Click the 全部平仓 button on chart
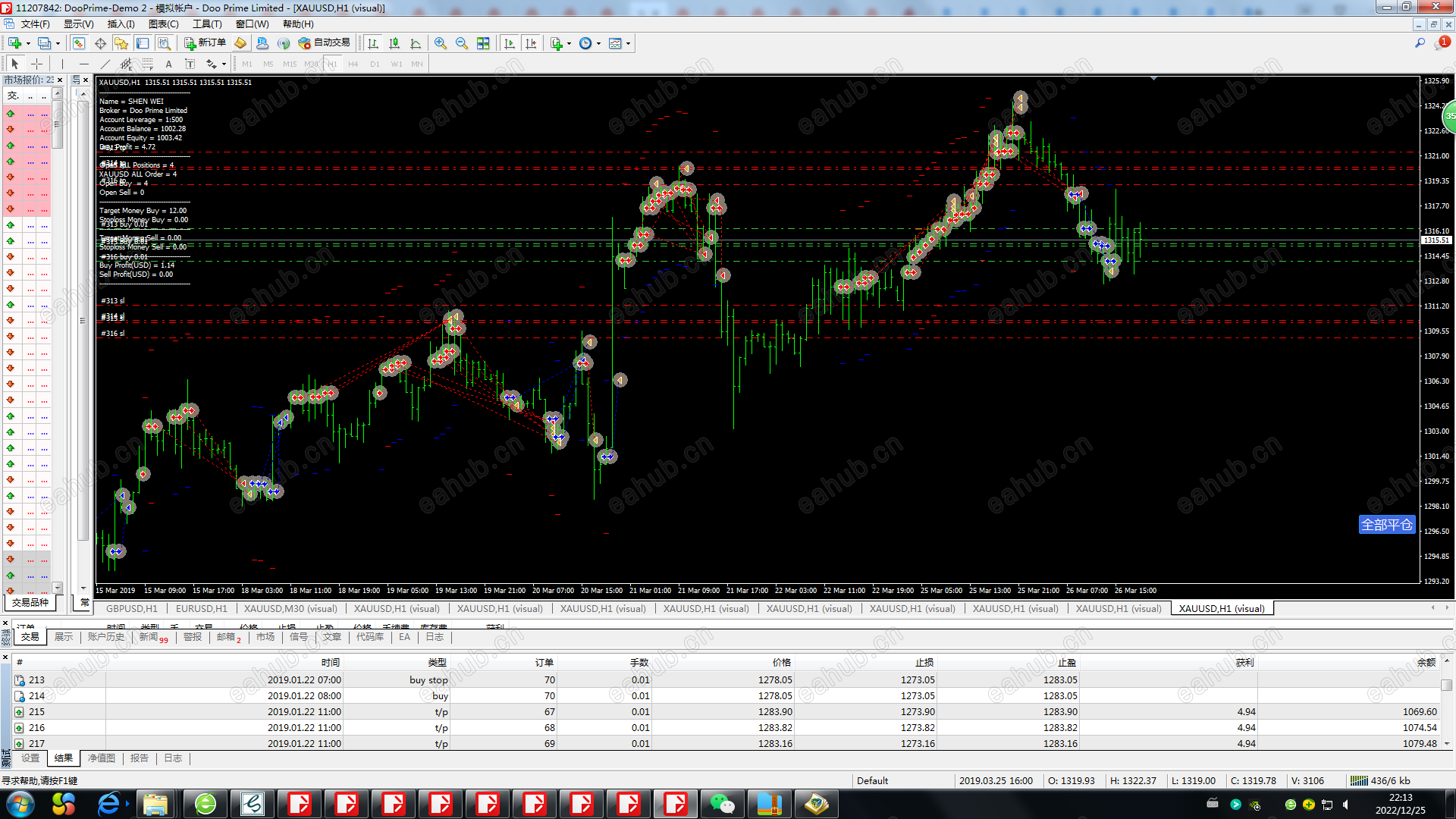The image size is (1456, 819). pyautogui.click(x=1386, y=525)
